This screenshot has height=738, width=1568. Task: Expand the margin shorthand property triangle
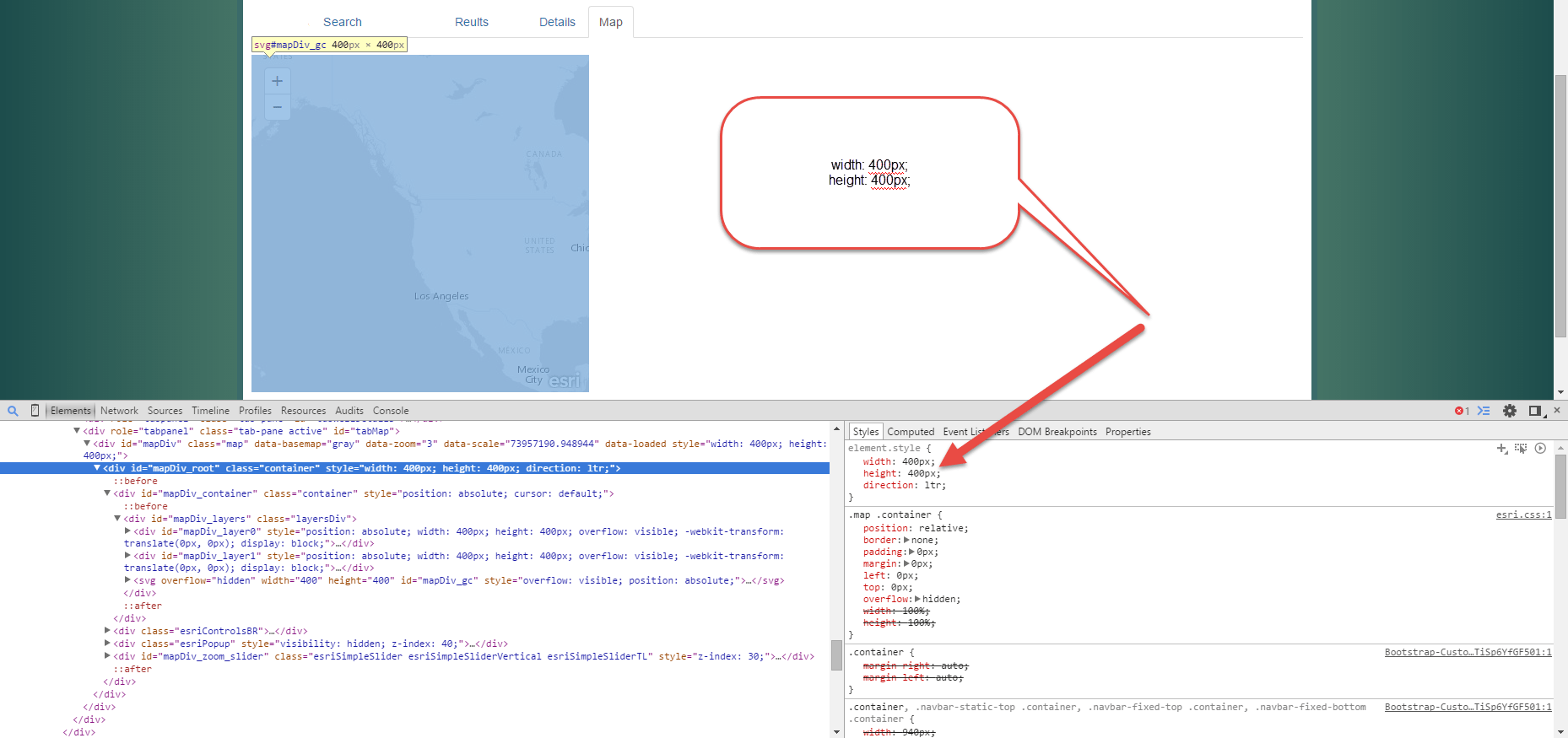[x=906, y=564]
